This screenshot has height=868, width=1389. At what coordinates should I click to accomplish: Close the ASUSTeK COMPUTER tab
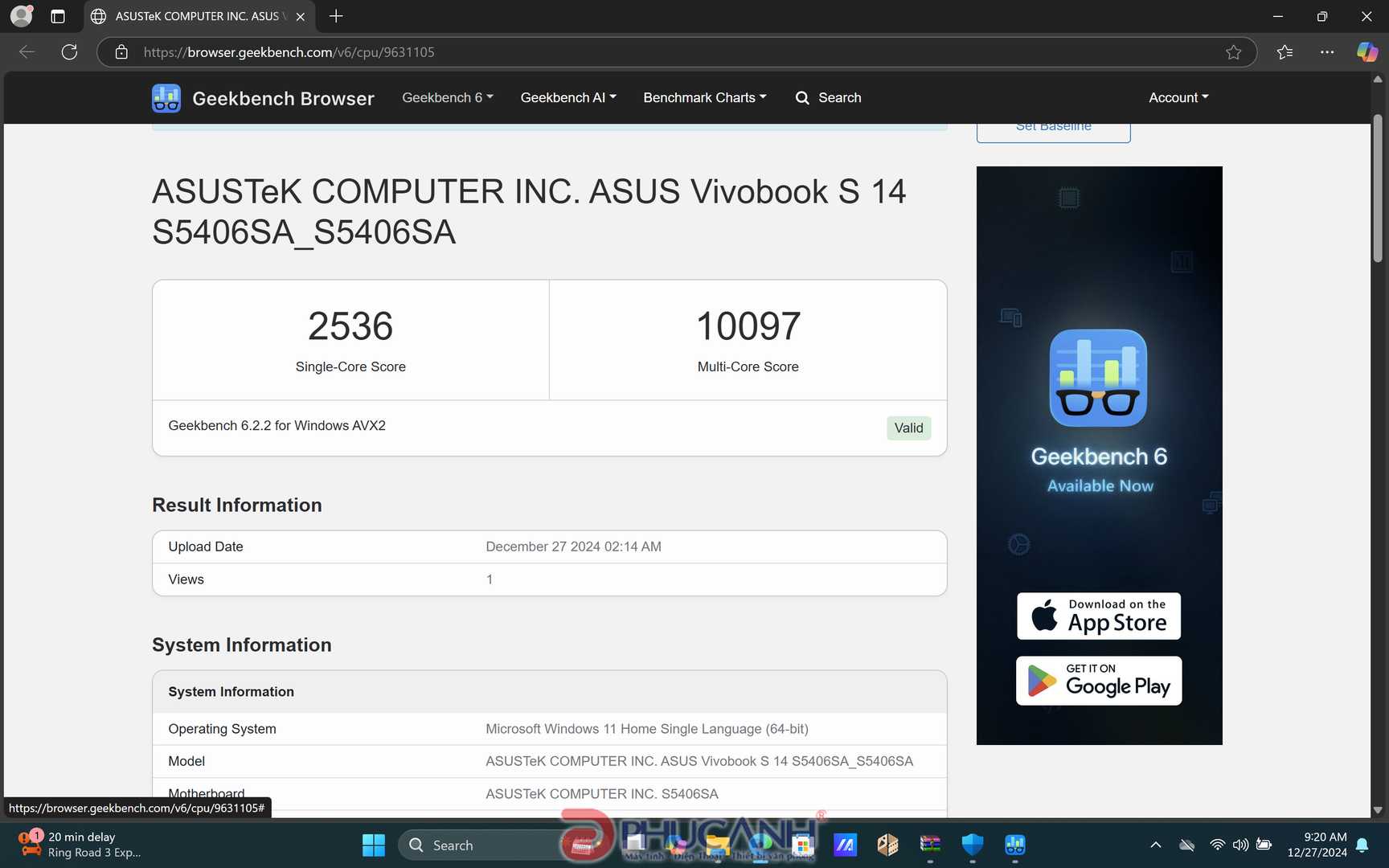tap(300, 16)
